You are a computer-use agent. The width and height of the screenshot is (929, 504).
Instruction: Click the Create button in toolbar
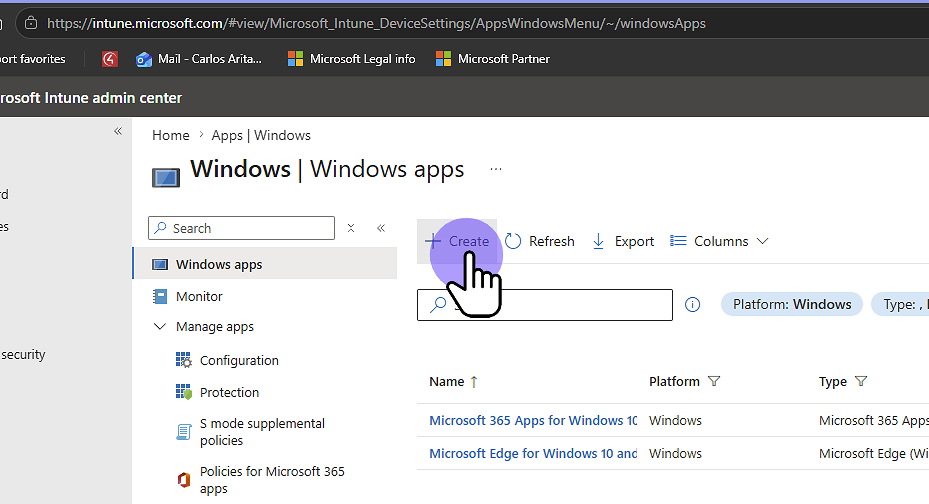(x=457, y=241)
